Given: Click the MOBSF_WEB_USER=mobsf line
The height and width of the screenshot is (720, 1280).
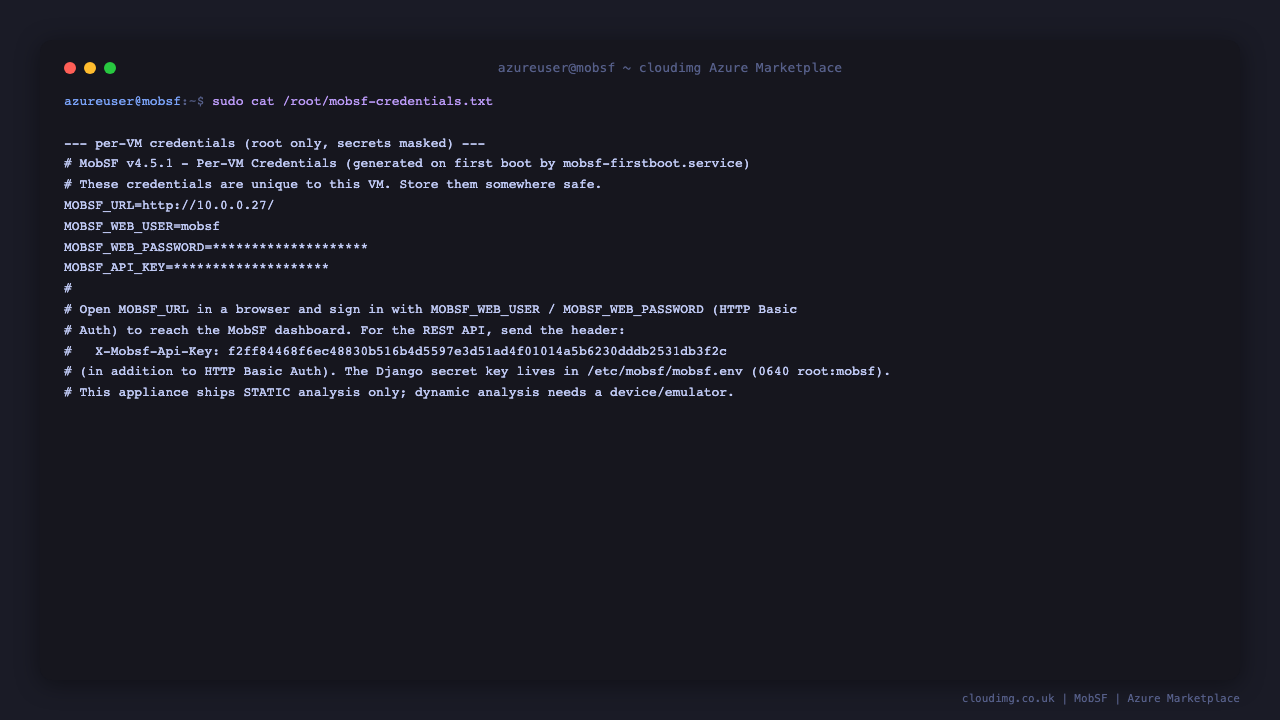Looking at the screenshot, I should [x=142, y=227].
